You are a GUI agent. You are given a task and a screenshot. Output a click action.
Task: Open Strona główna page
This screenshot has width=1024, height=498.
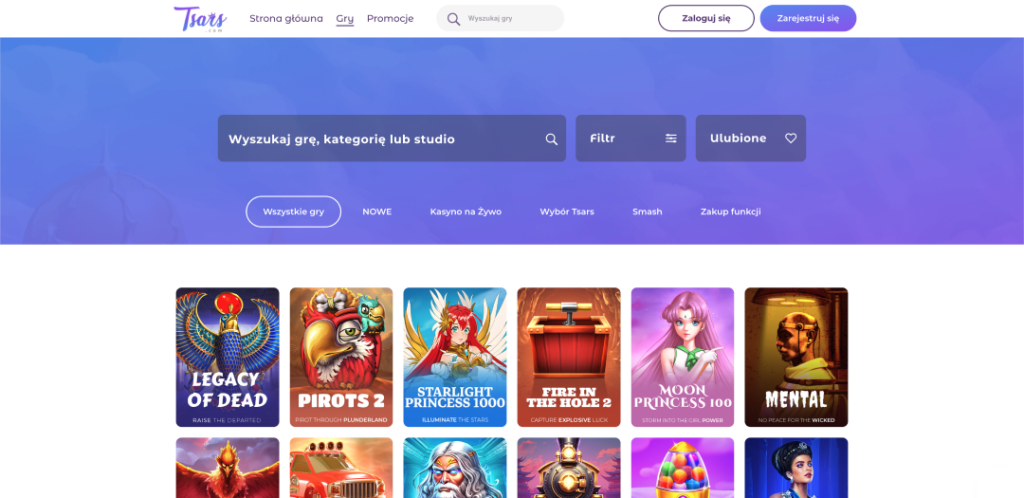(x=286, y=18)
